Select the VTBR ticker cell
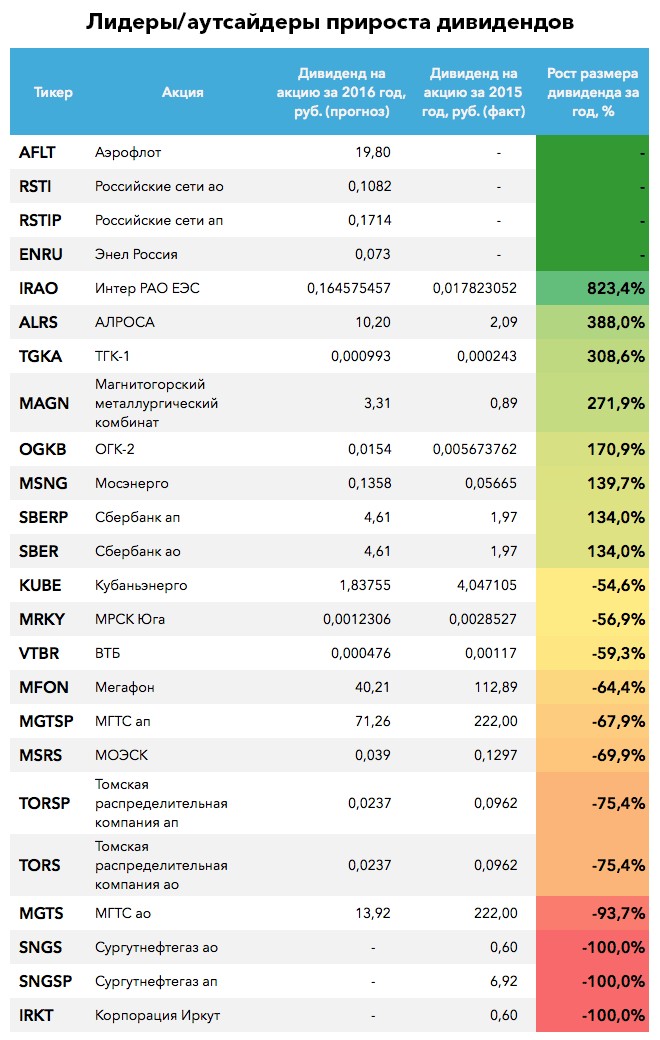The height and width of the screenshot is (1040, 660). pyautogui.click(x=39, y=653)
